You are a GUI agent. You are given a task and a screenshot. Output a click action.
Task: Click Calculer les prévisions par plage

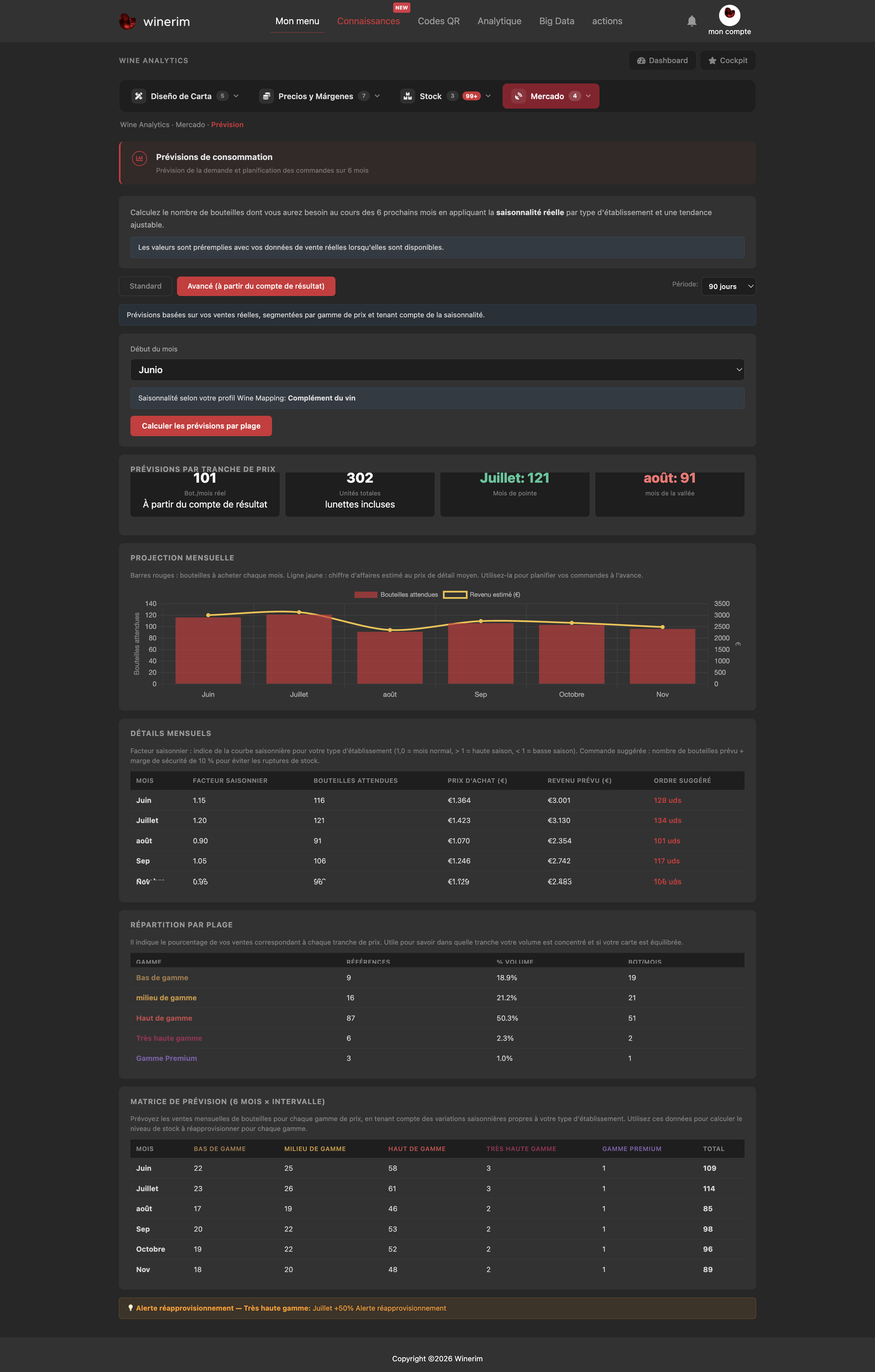point(201,426)
